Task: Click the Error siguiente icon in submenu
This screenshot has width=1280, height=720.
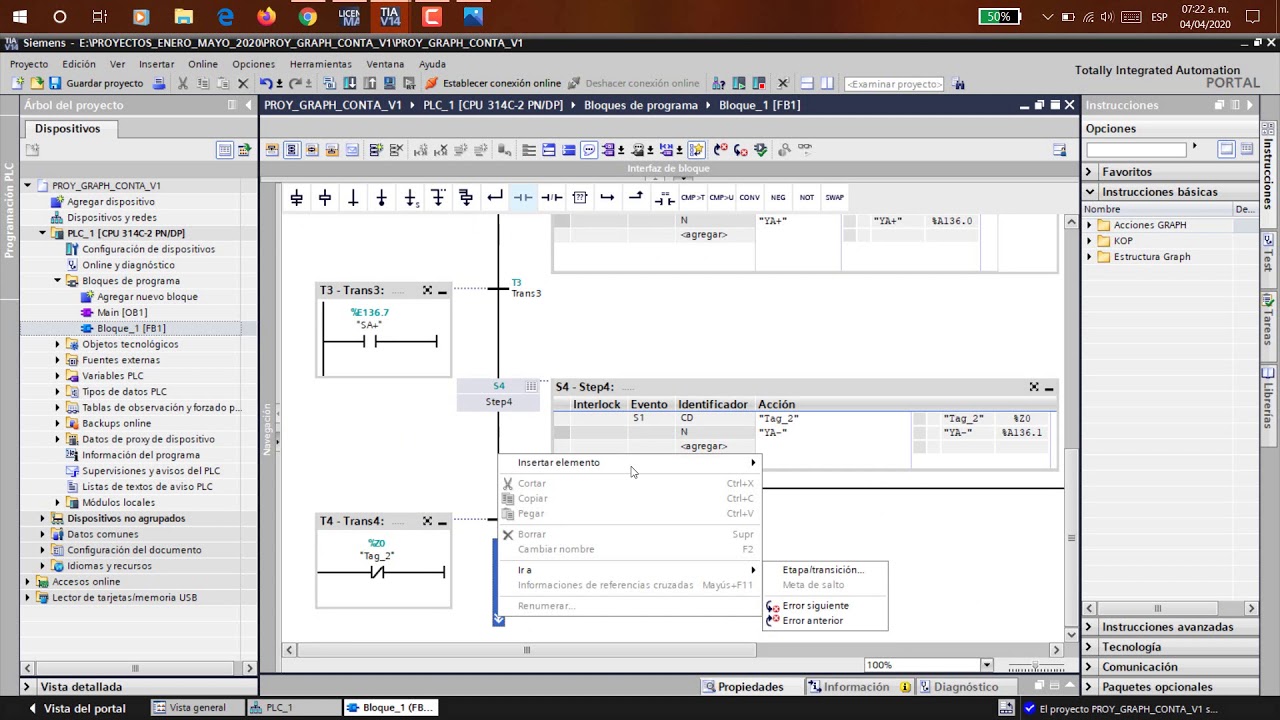Action: click(x=772, y=606)
